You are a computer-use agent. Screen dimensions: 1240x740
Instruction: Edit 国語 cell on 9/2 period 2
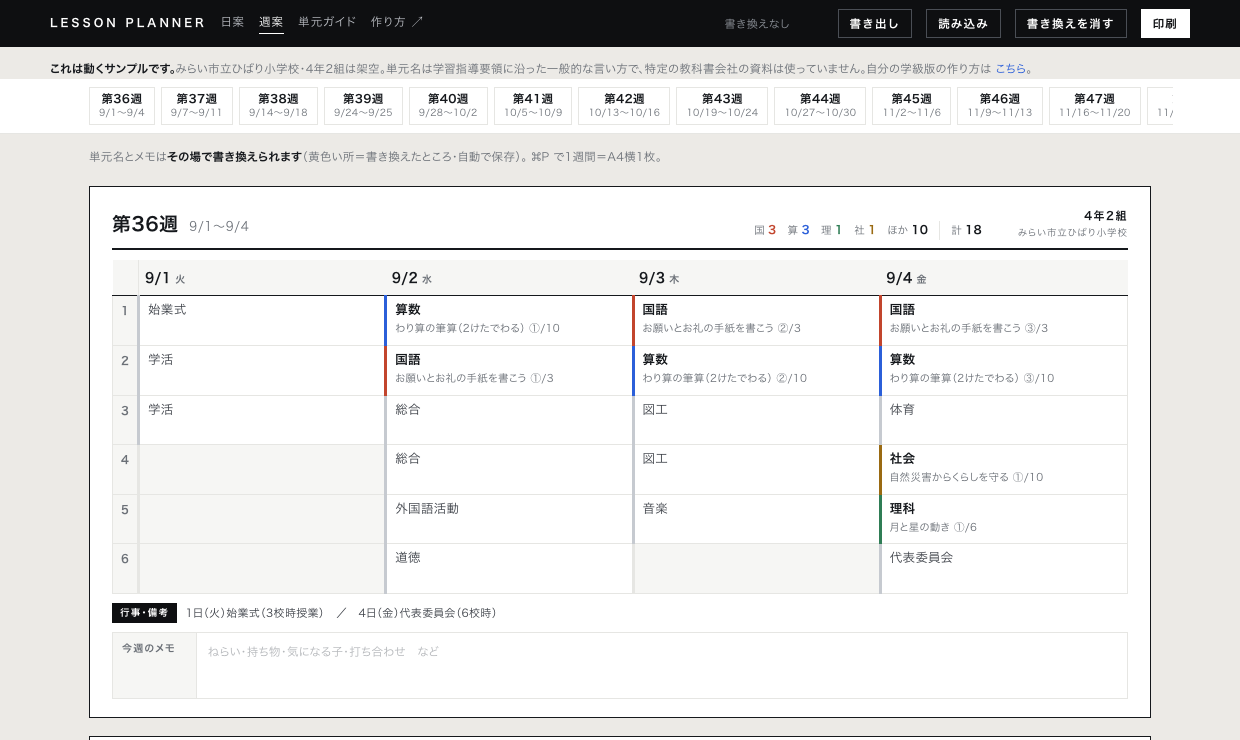pos(508,370)
